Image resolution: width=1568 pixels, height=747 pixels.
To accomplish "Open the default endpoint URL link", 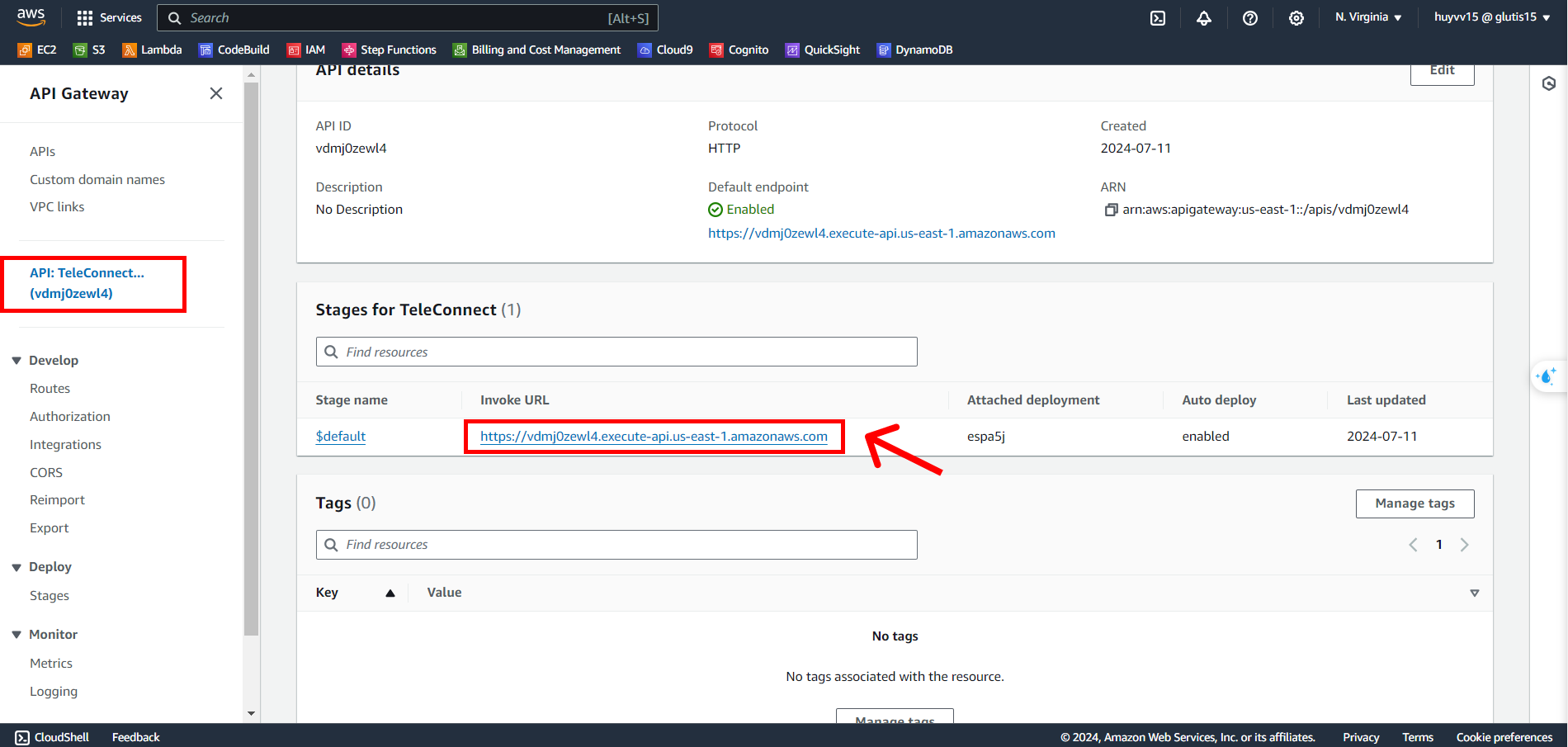I will click(881, 234).
